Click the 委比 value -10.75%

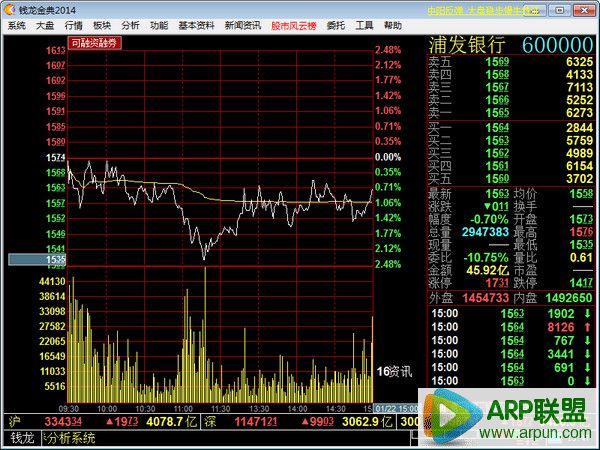(486, 258)
